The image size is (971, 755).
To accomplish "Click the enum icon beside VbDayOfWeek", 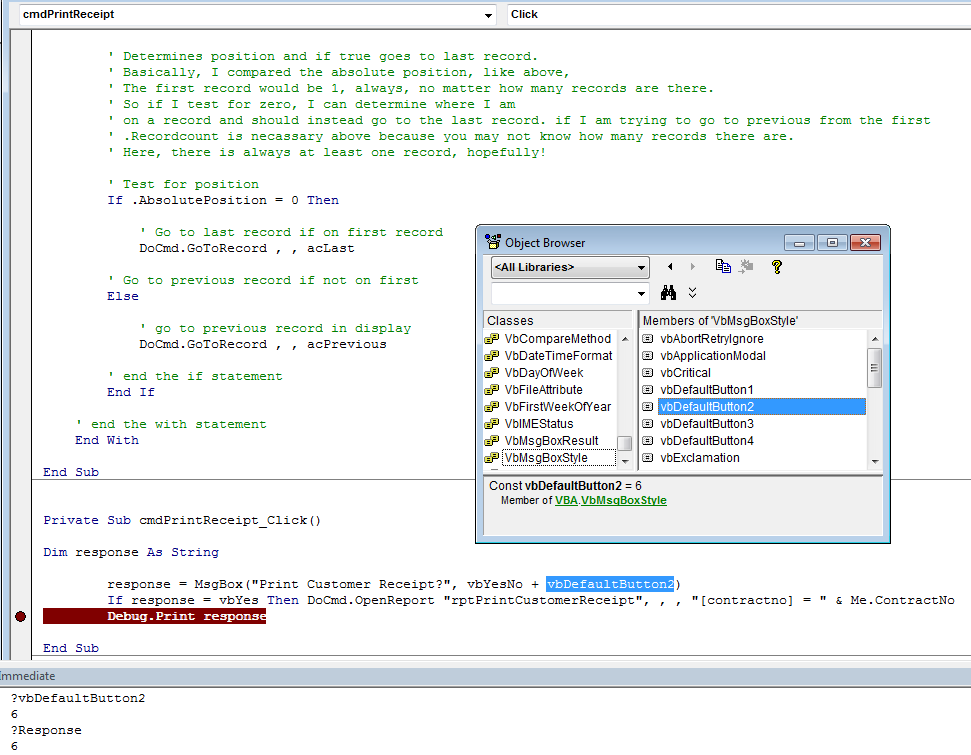I will point(492,373).
